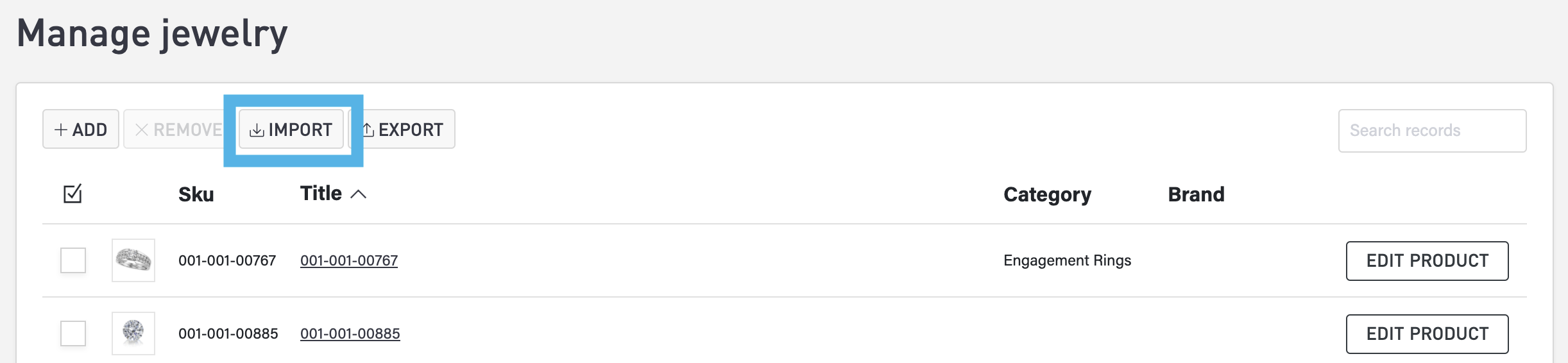
Task: Click EDIT PRODUCT for 001-001-00885
Action: click(x=1427, y=334)
